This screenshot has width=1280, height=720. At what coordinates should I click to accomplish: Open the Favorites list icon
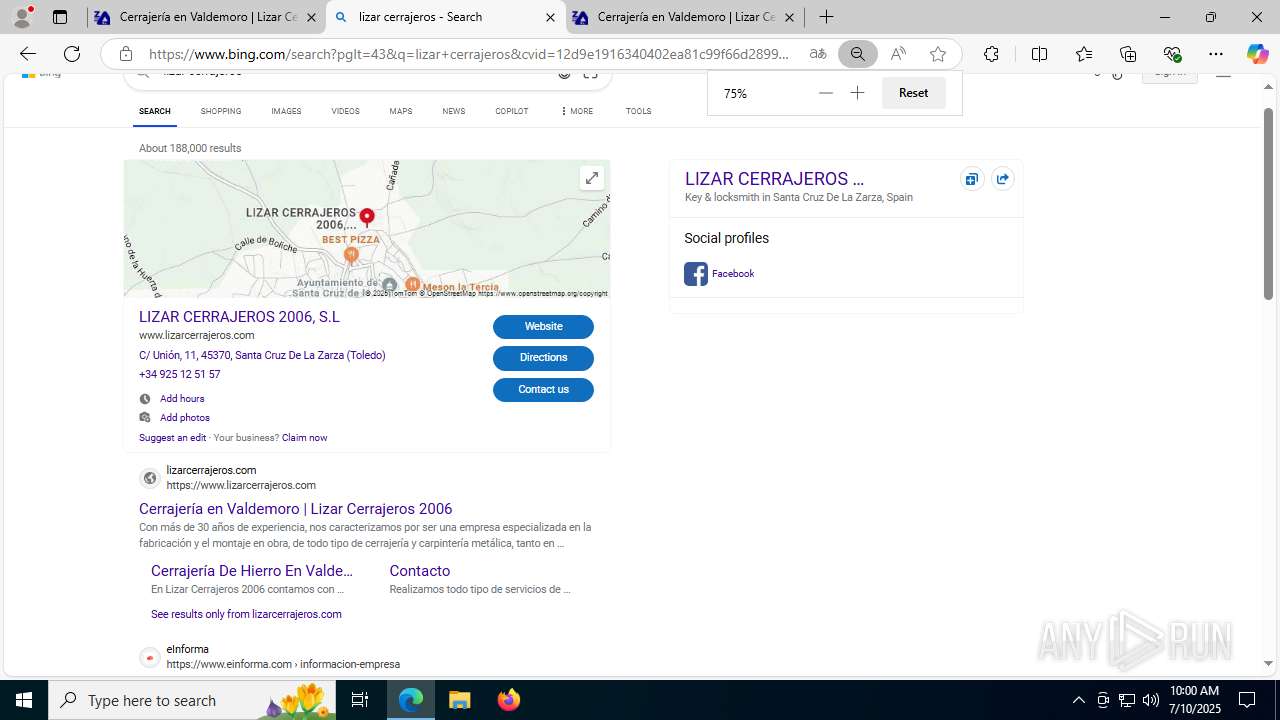(1084, 54)
